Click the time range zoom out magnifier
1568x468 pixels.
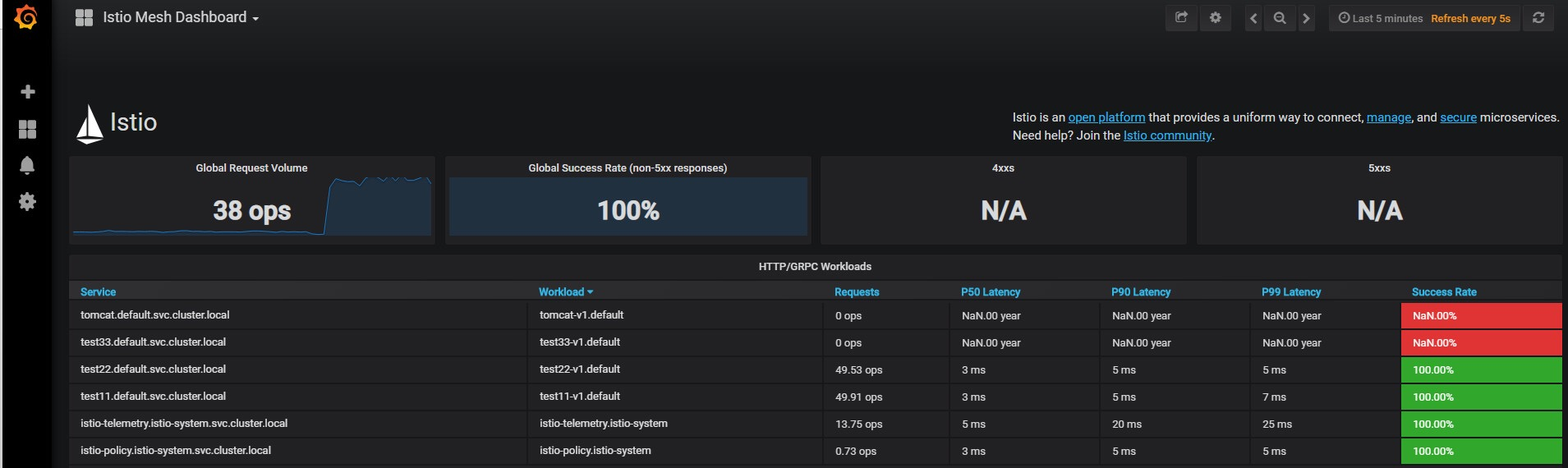1280,18
